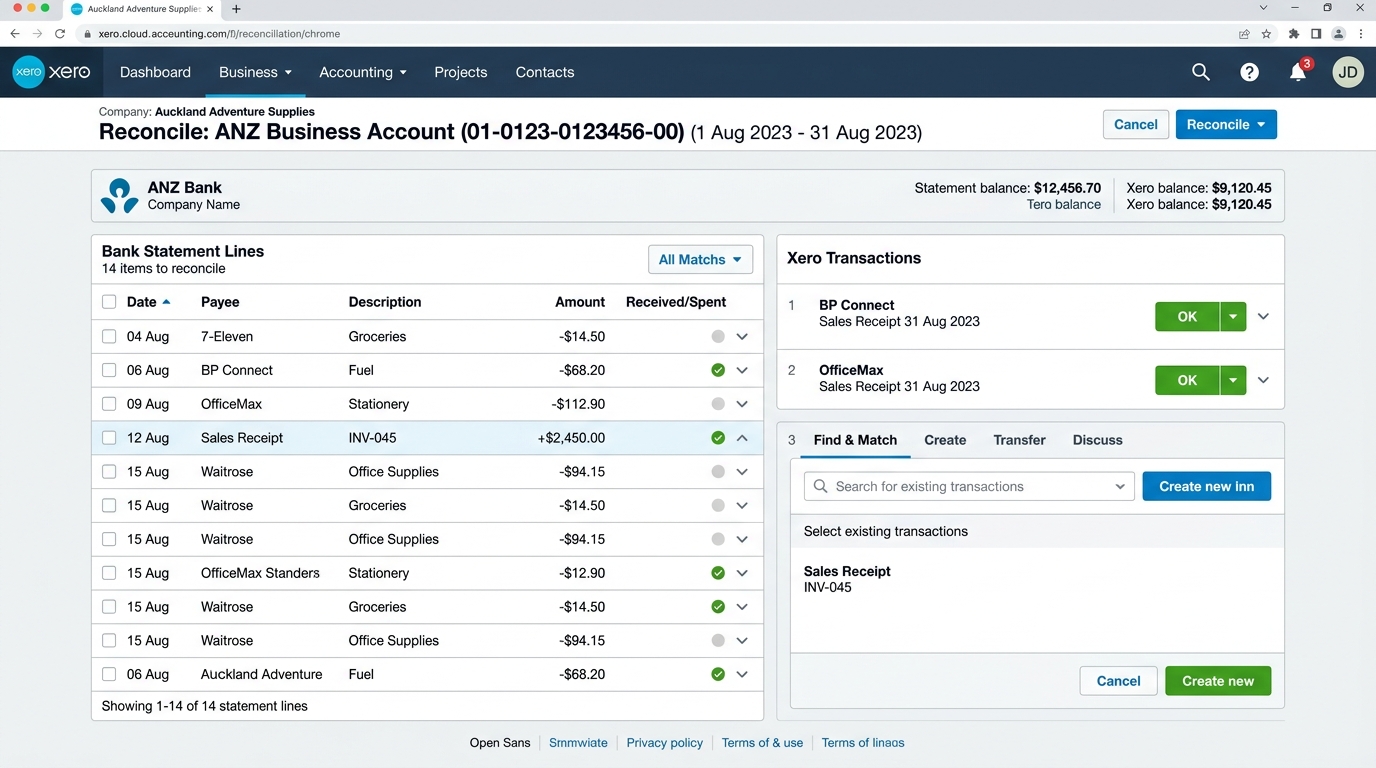Click the grey status dot on 7-Eleven row
1376x768 pixels.
(718, 337)
